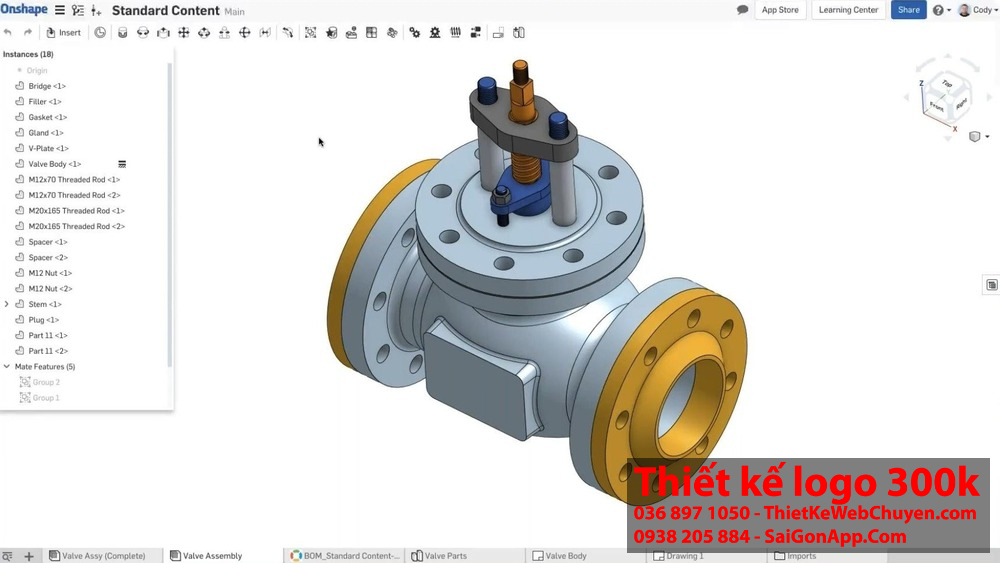This screenshot has width=1000, height=563.
Task: Expand the Stem <1> tree node
Action: pos(7,304)
